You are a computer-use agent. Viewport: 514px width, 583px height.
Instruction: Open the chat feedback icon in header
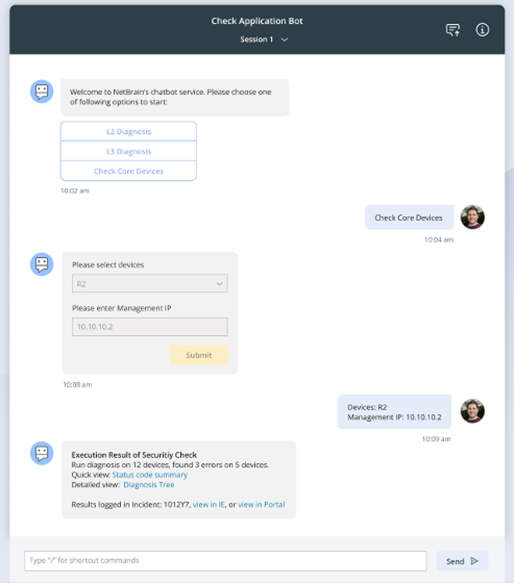pos(453,30)
